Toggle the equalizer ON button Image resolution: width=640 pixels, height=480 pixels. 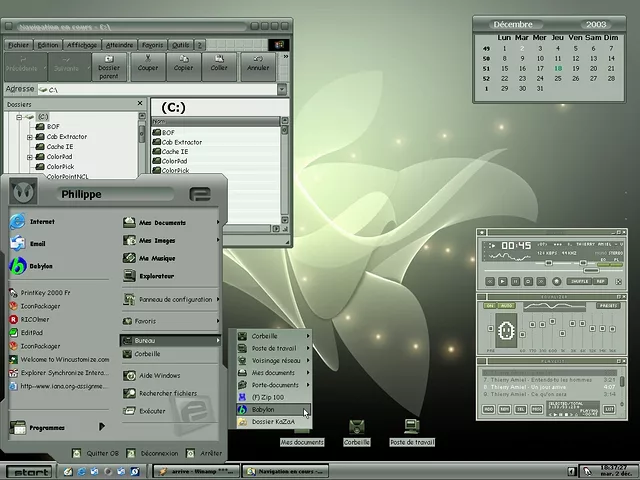tap(490, 305)
